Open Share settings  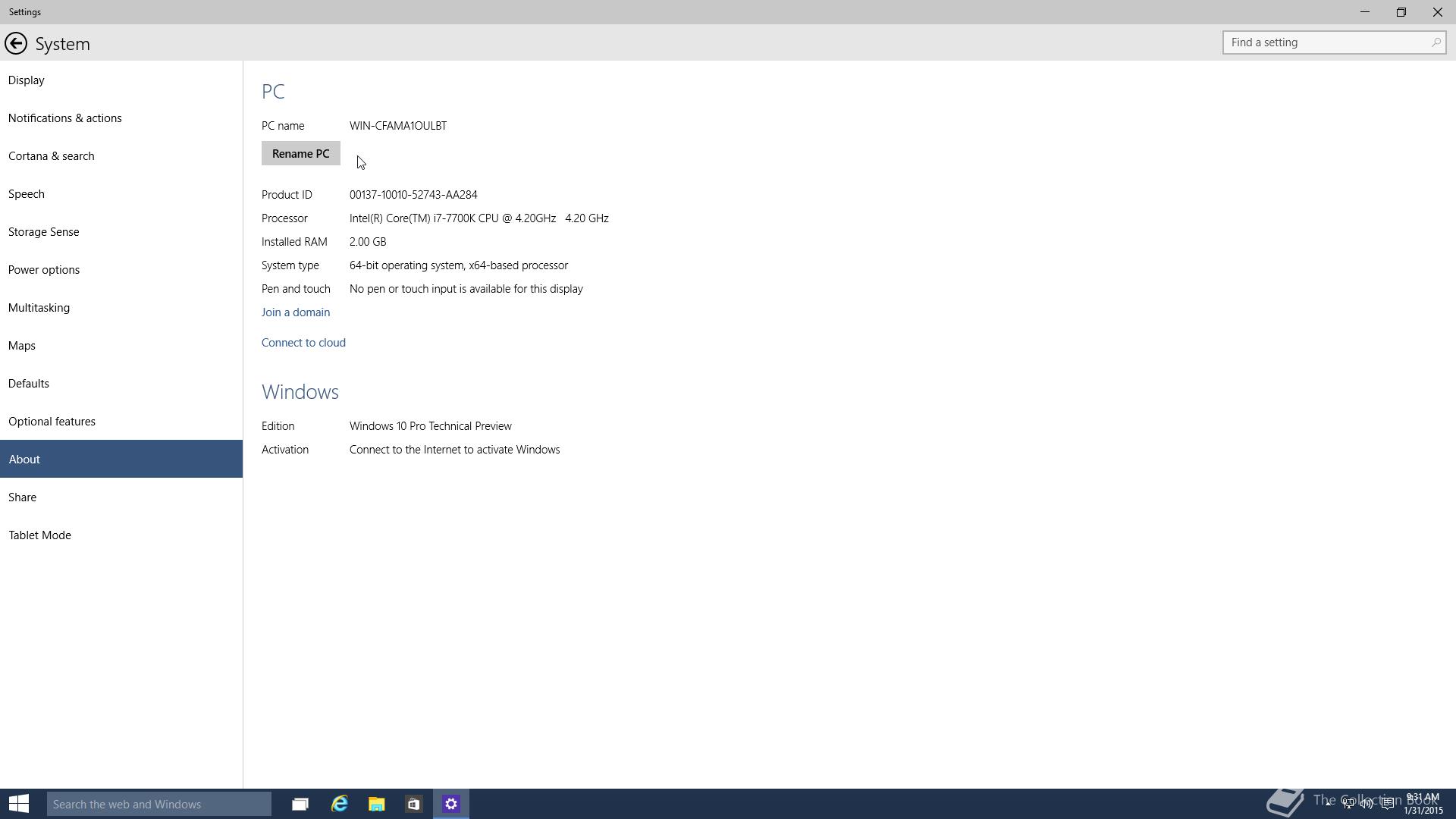[121, 497]
